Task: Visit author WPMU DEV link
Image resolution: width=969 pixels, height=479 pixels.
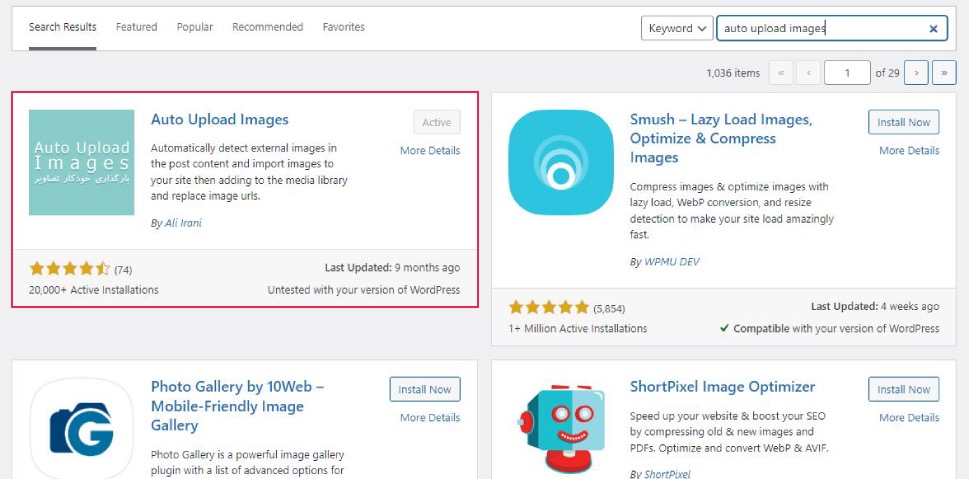Action: [672, 262]
